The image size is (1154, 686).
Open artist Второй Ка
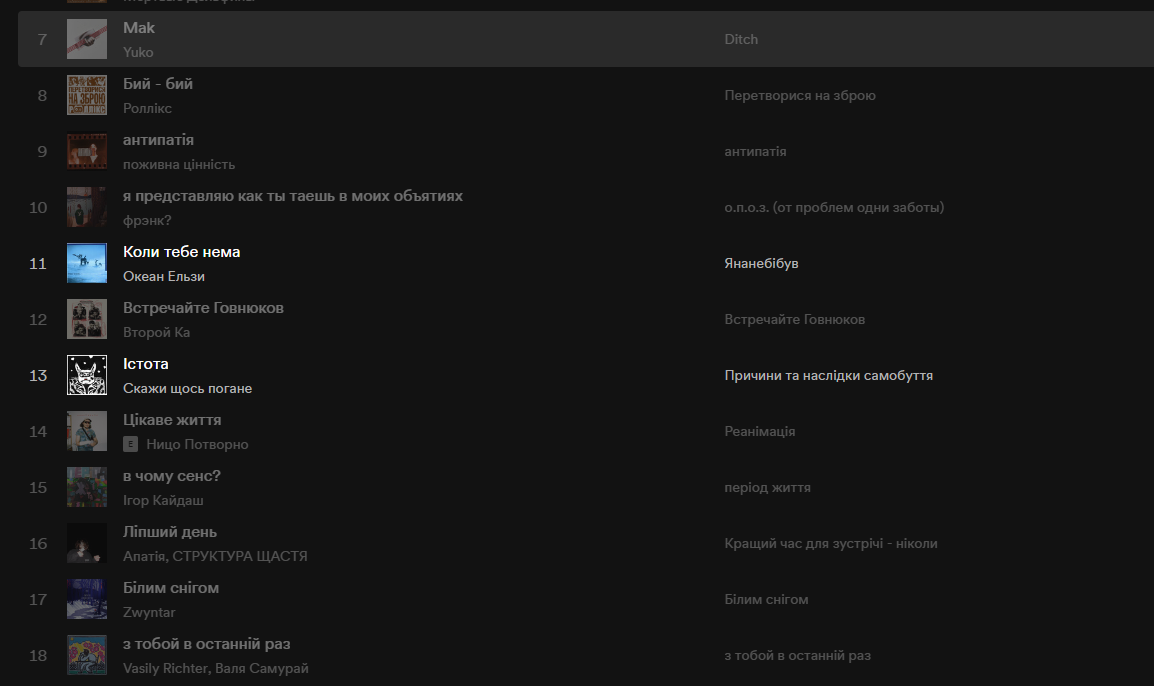tap(157, 332)
